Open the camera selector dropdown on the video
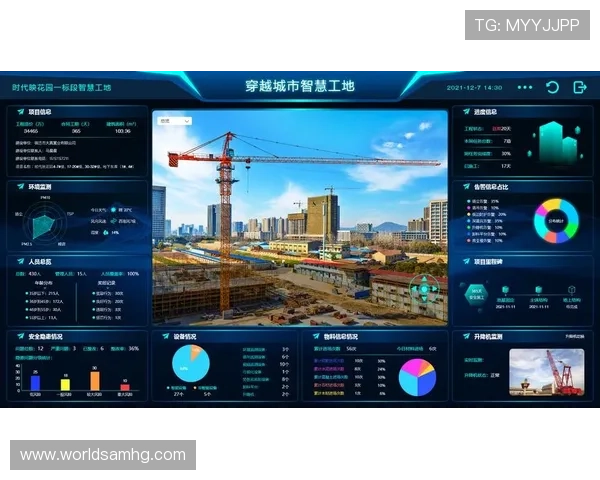 175,121
